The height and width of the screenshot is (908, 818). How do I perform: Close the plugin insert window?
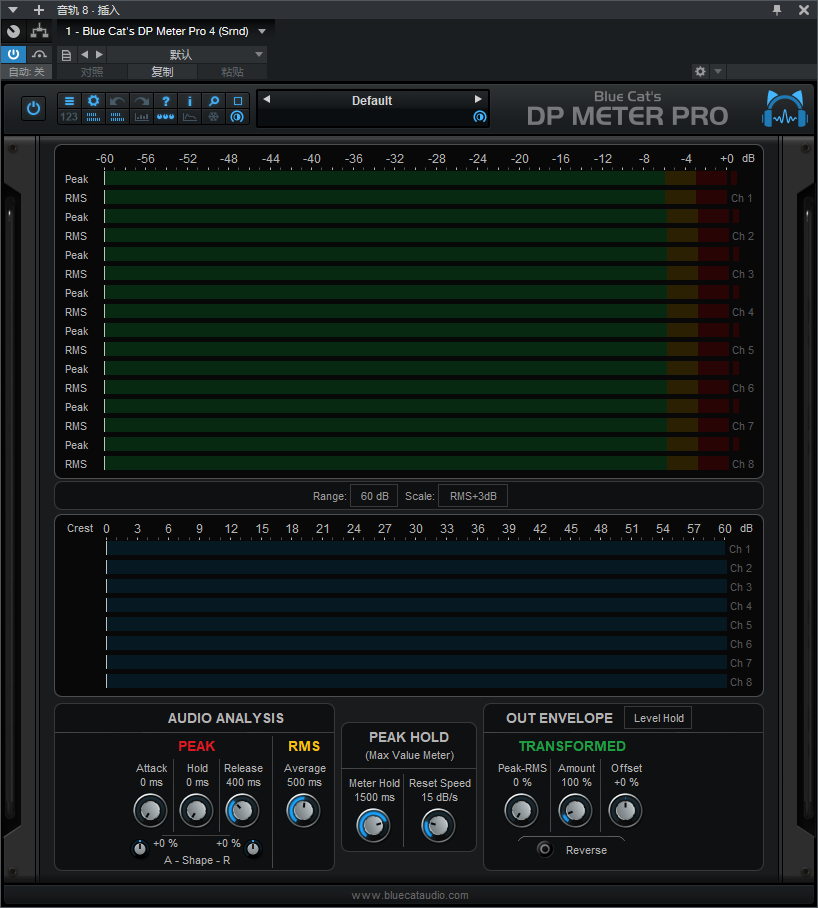[x=804, y=10]
